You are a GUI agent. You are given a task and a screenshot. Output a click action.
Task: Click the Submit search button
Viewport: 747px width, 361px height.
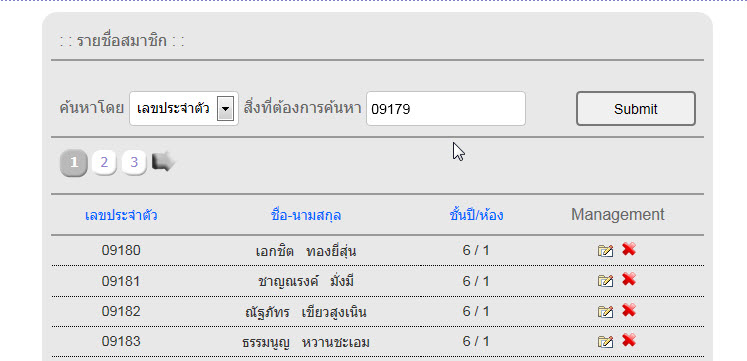636,109
